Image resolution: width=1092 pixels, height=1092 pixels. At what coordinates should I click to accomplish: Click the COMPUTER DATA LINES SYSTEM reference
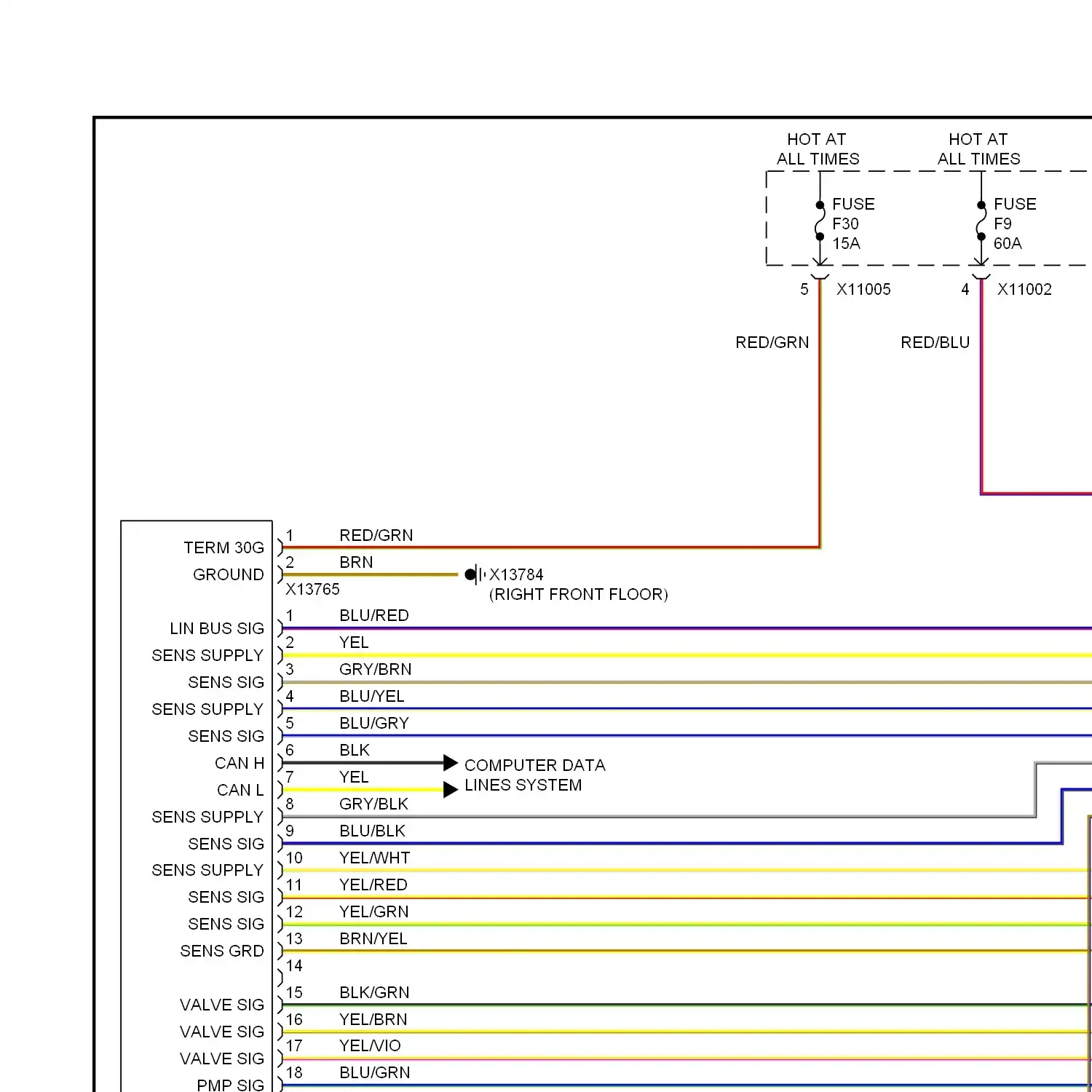point(535,775)
